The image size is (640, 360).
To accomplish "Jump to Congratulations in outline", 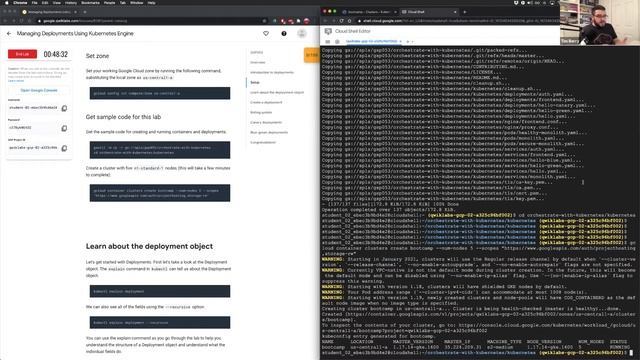I will [263, 142].
